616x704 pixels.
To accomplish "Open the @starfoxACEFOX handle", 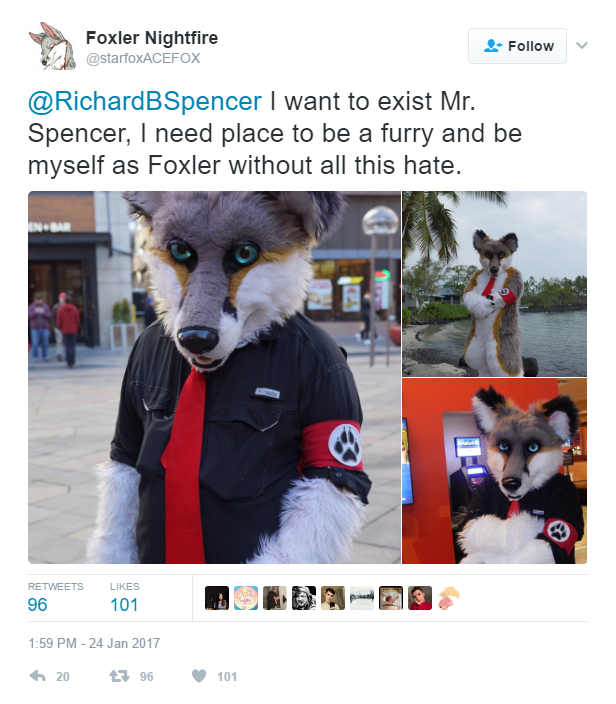I will [x=143, y=58].
